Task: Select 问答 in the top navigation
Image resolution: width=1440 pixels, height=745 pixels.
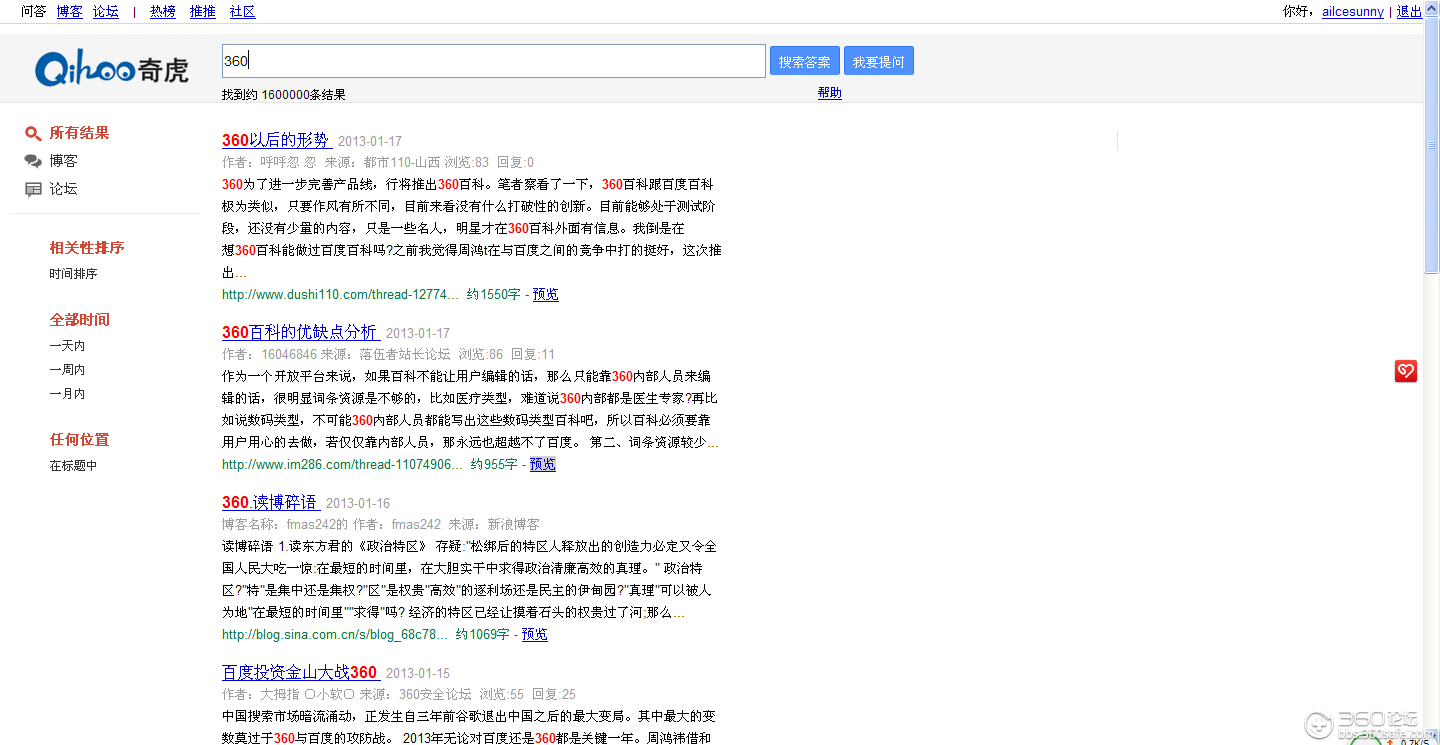Action: (x=34, y=12)
